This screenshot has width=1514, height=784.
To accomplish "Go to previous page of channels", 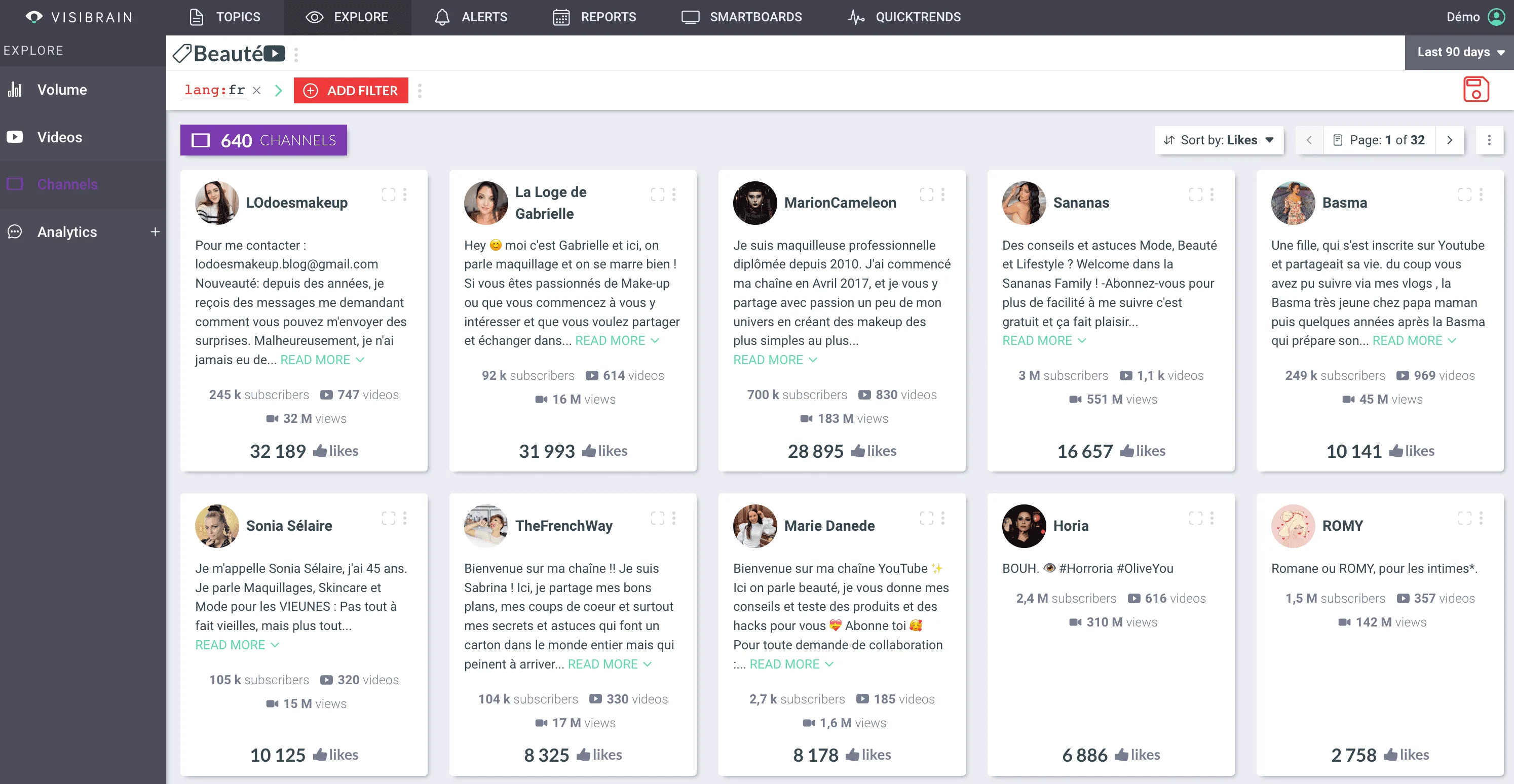I will [1309, 140].
